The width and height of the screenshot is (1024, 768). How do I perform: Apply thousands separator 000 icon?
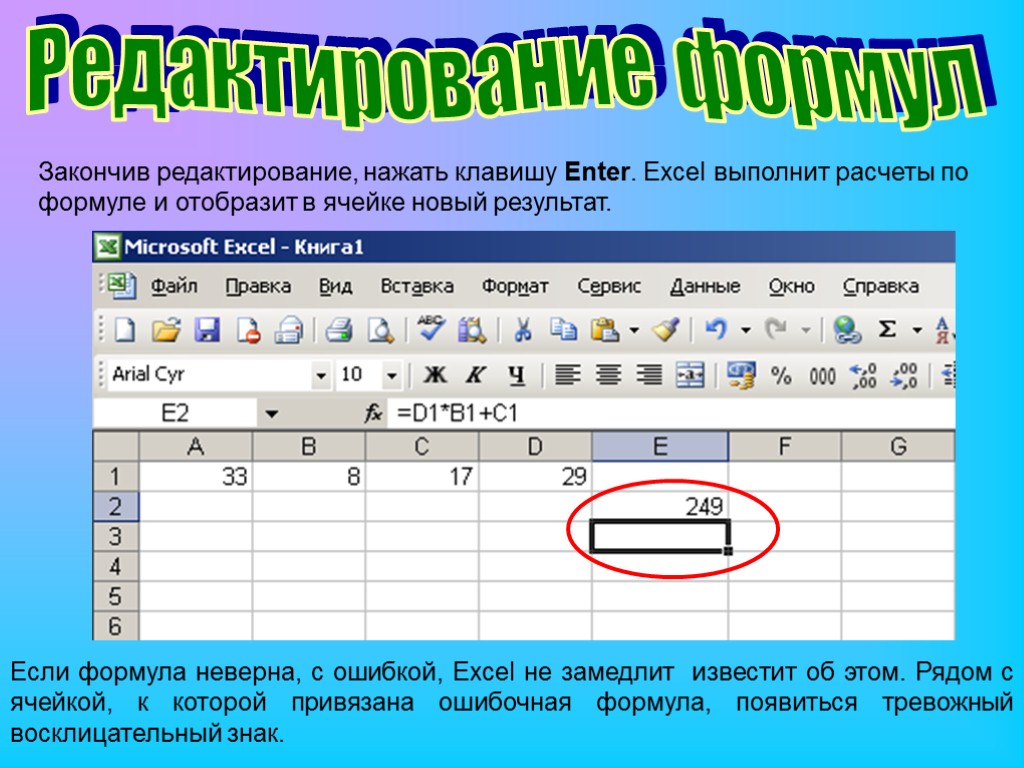tap(822, 376)
